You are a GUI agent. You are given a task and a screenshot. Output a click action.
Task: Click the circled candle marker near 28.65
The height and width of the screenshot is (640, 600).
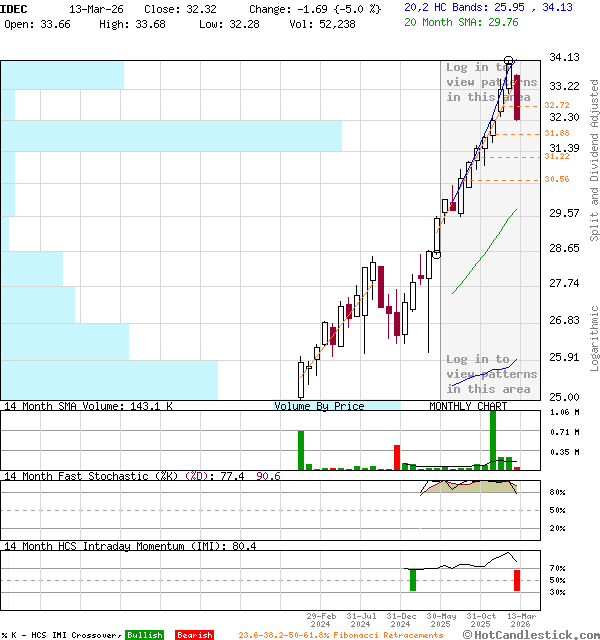437,254
